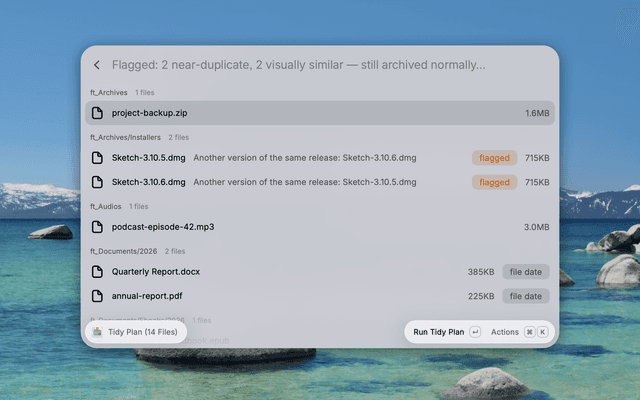Click the Return key icon beside Run Tidy Plan
The width and height of the screenshot is (640, 400).
coord(475,332)
